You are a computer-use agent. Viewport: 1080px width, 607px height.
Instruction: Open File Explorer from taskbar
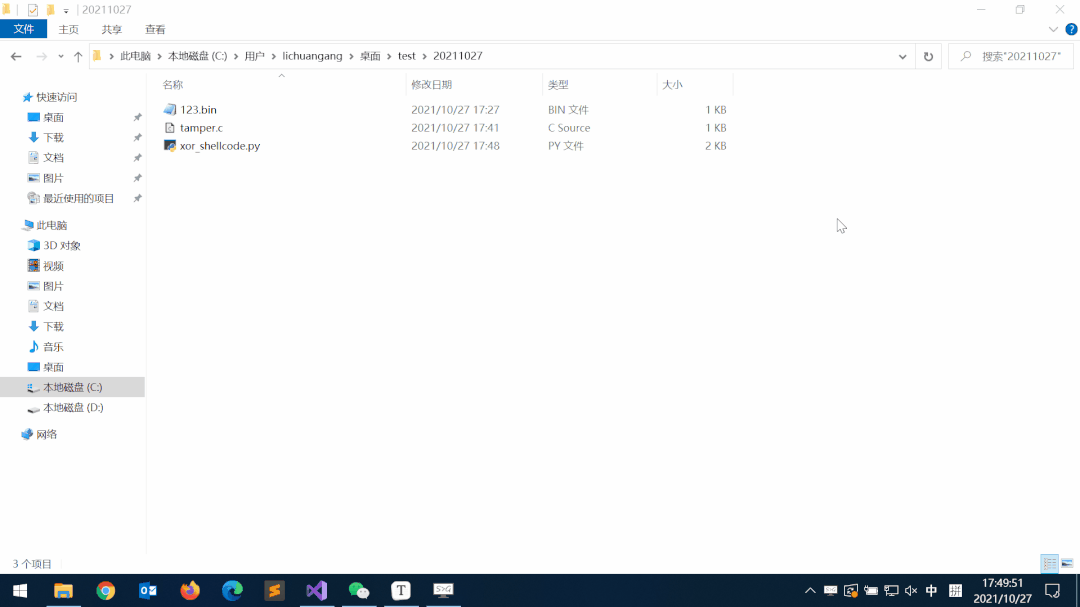[x=63, y=590]
